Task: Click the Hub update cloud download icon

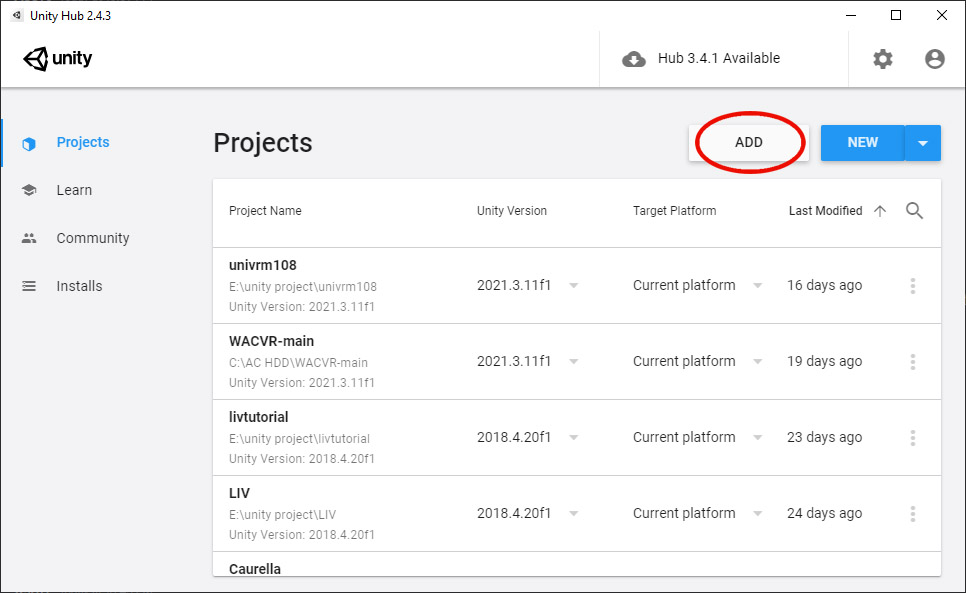Action: pos(633,59)
